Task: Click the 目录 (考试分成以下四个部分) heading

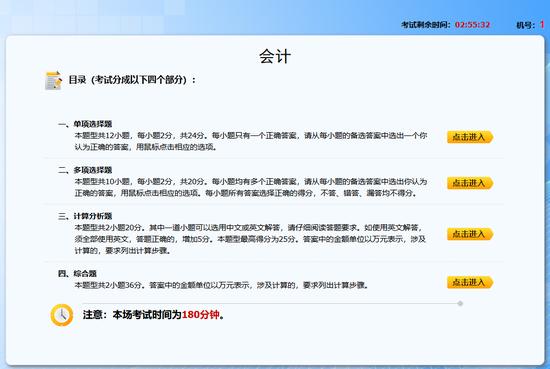Action: 132,80
